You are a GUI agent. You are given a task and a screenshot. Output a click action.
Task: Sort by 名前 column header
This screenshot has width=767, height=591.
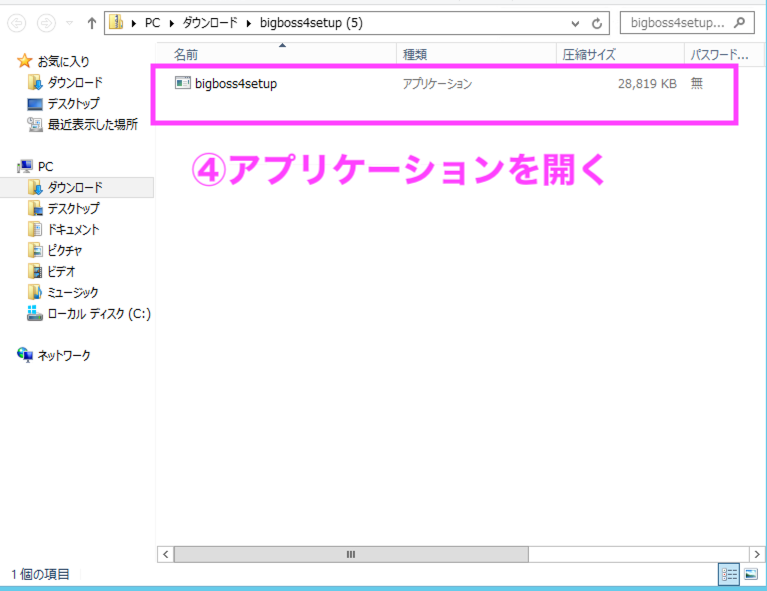(x=186, y=54)
